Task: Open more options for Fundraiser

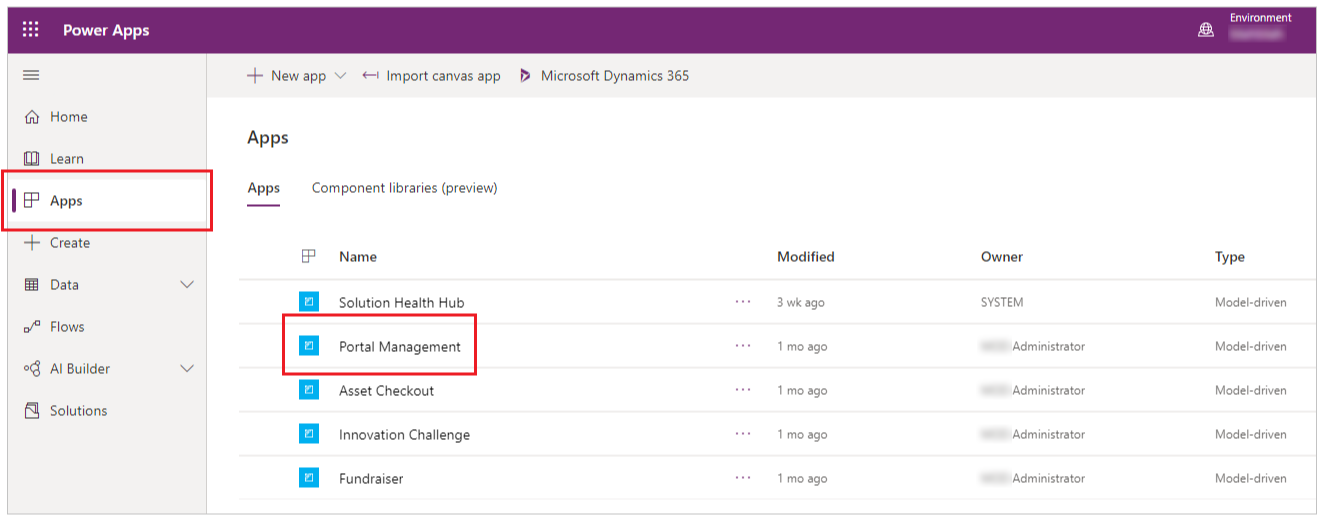Action: click(743, 478)
